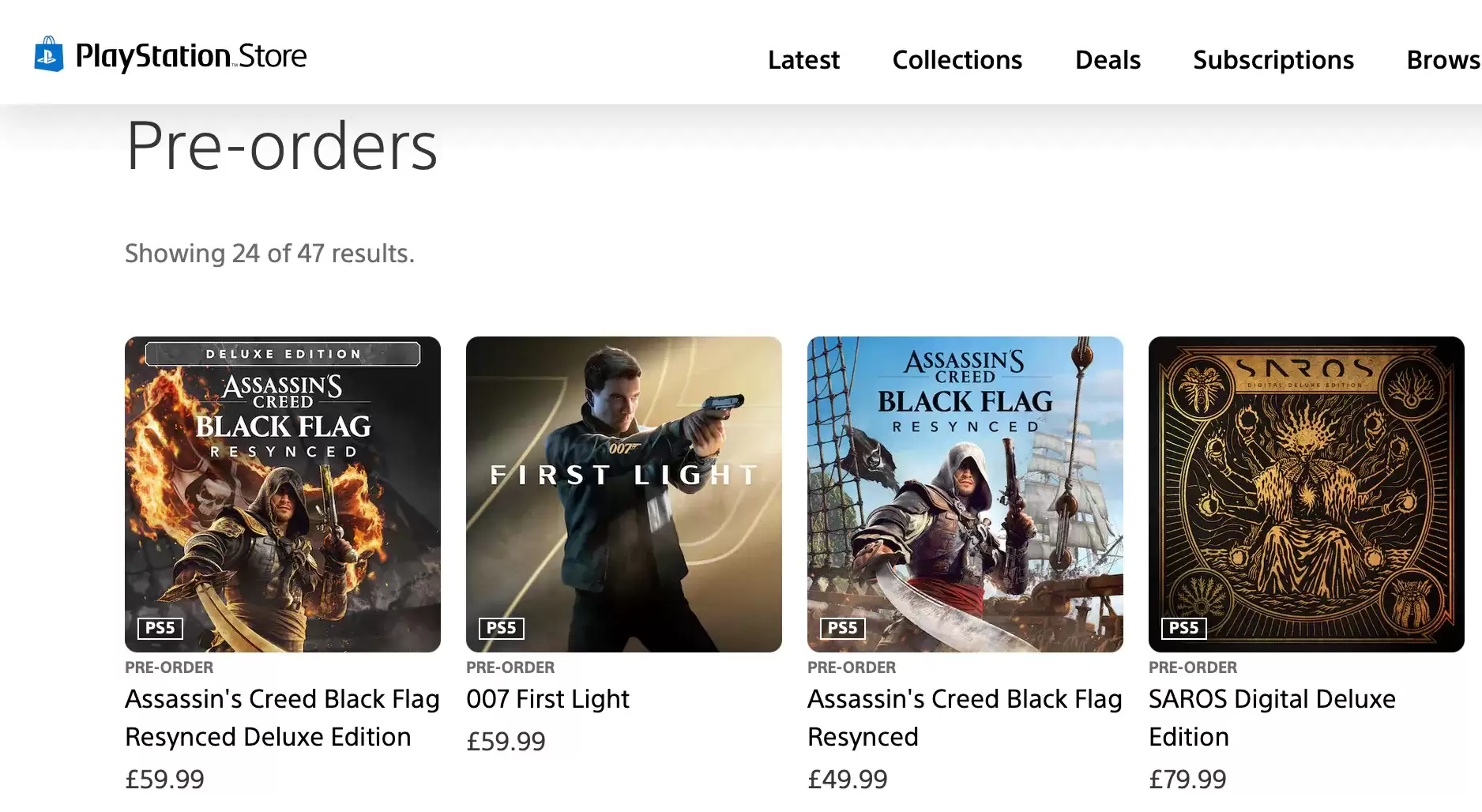Click the PS5 badge on Deluxe Edition cover
Viewport: 1482px width, 812px height.
point(160,628)
